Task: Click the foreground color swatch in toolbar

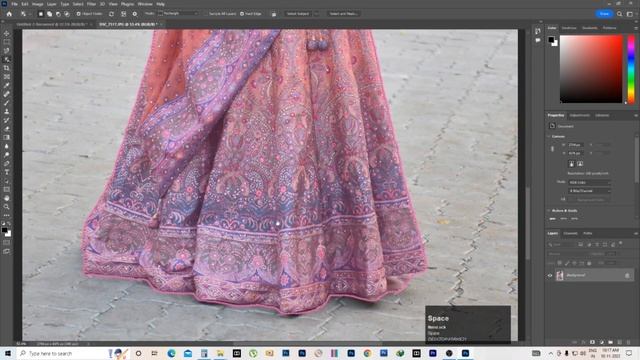Action: click(x=4, y=230)
